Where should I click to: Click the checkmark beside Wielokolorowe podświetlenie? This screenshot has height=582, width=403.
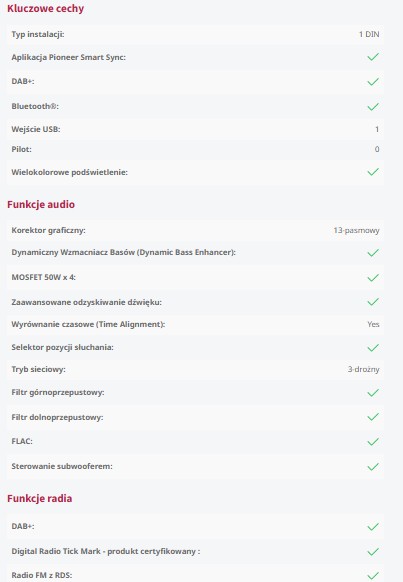pos(373,172)
